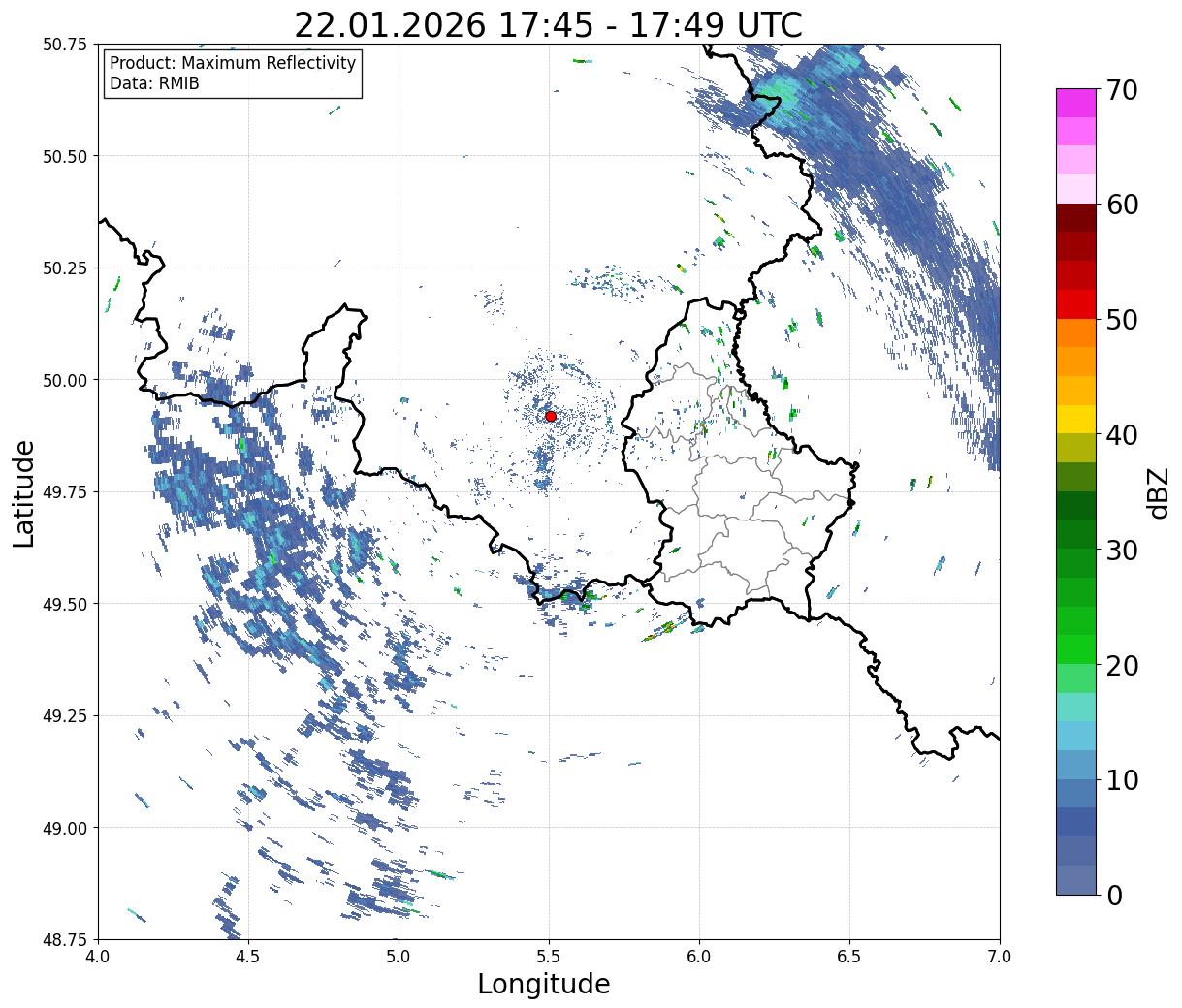Click the longitude 5.5 tick label

point(549,957)
